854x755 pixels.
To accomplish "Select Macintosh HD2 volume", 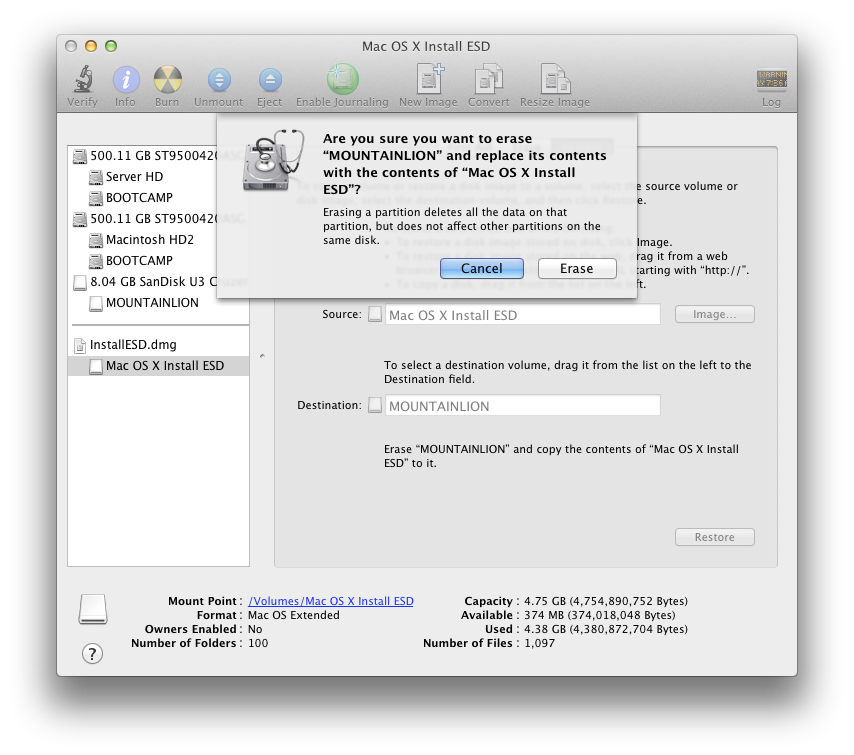I will (x=149, y=240).
